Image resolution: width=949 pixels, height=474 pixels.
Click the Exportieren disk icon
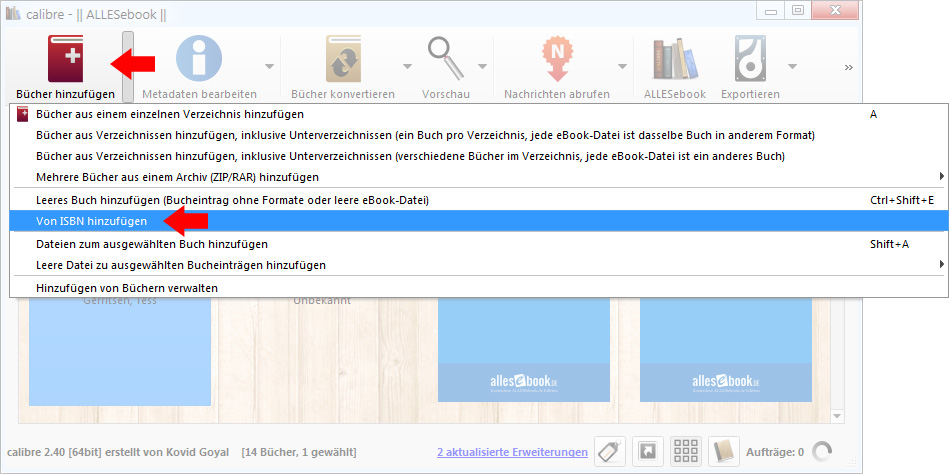pyautogui.click(x=750, y=59)
